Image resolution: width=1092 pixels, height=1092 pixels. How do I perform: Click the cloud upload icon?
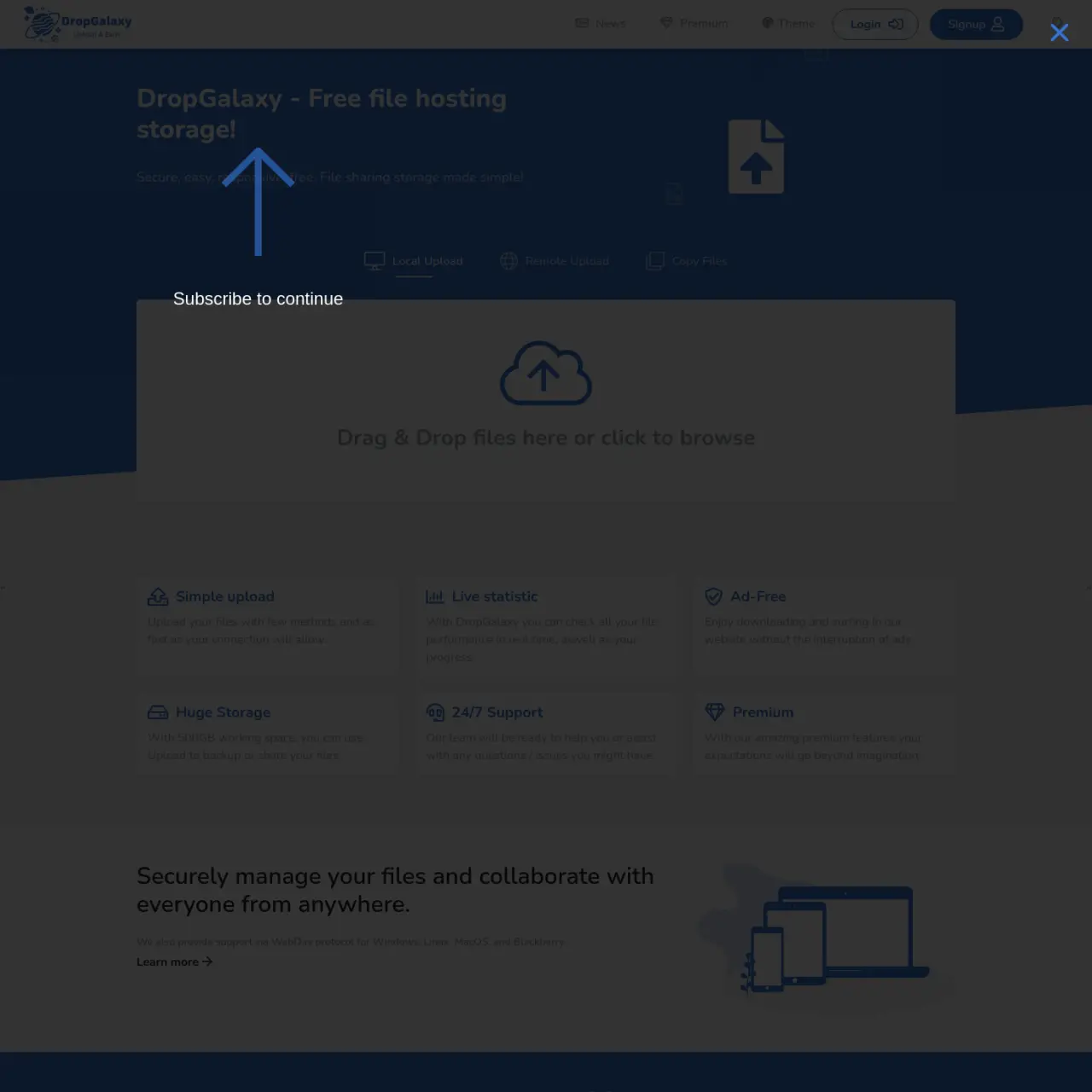point(545,374)
